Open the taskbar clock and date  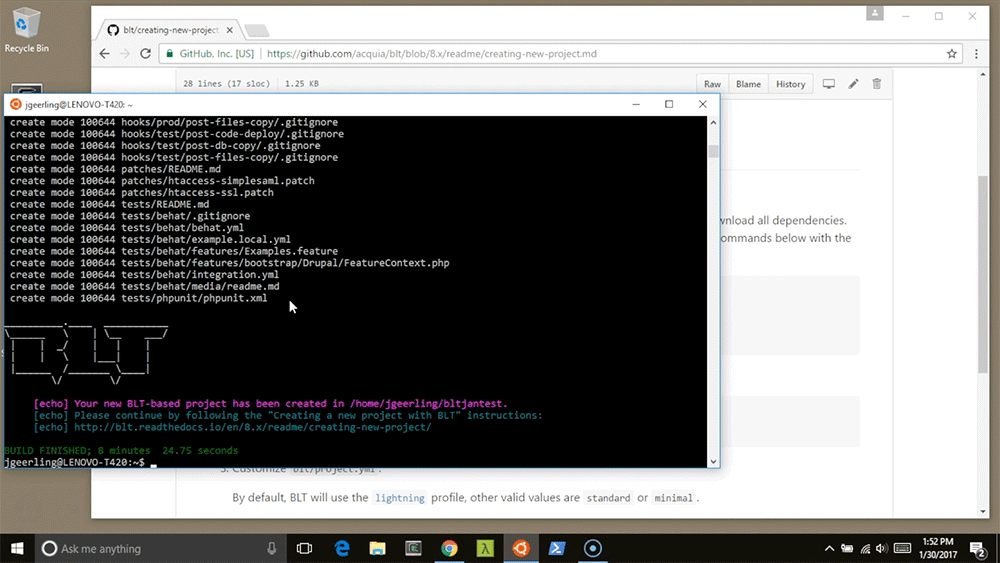(x=938, y=548)
